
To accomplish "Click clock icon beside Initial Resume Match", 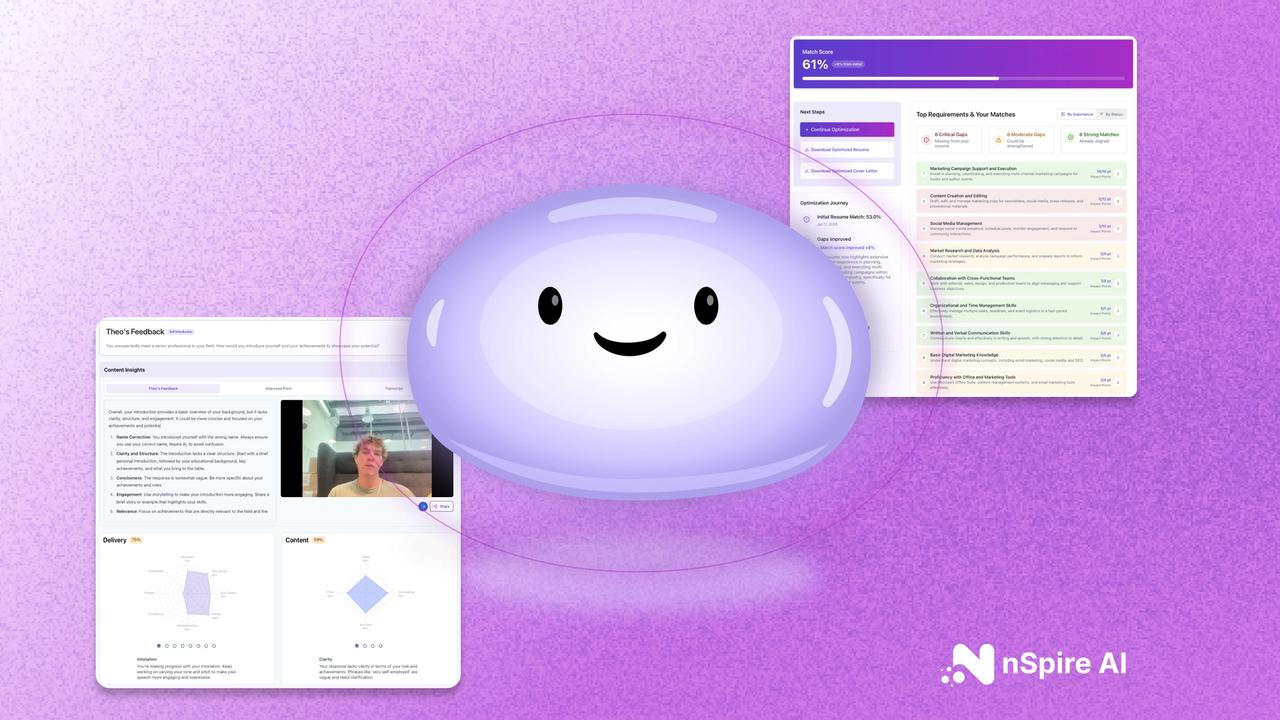I will (807, 219).
